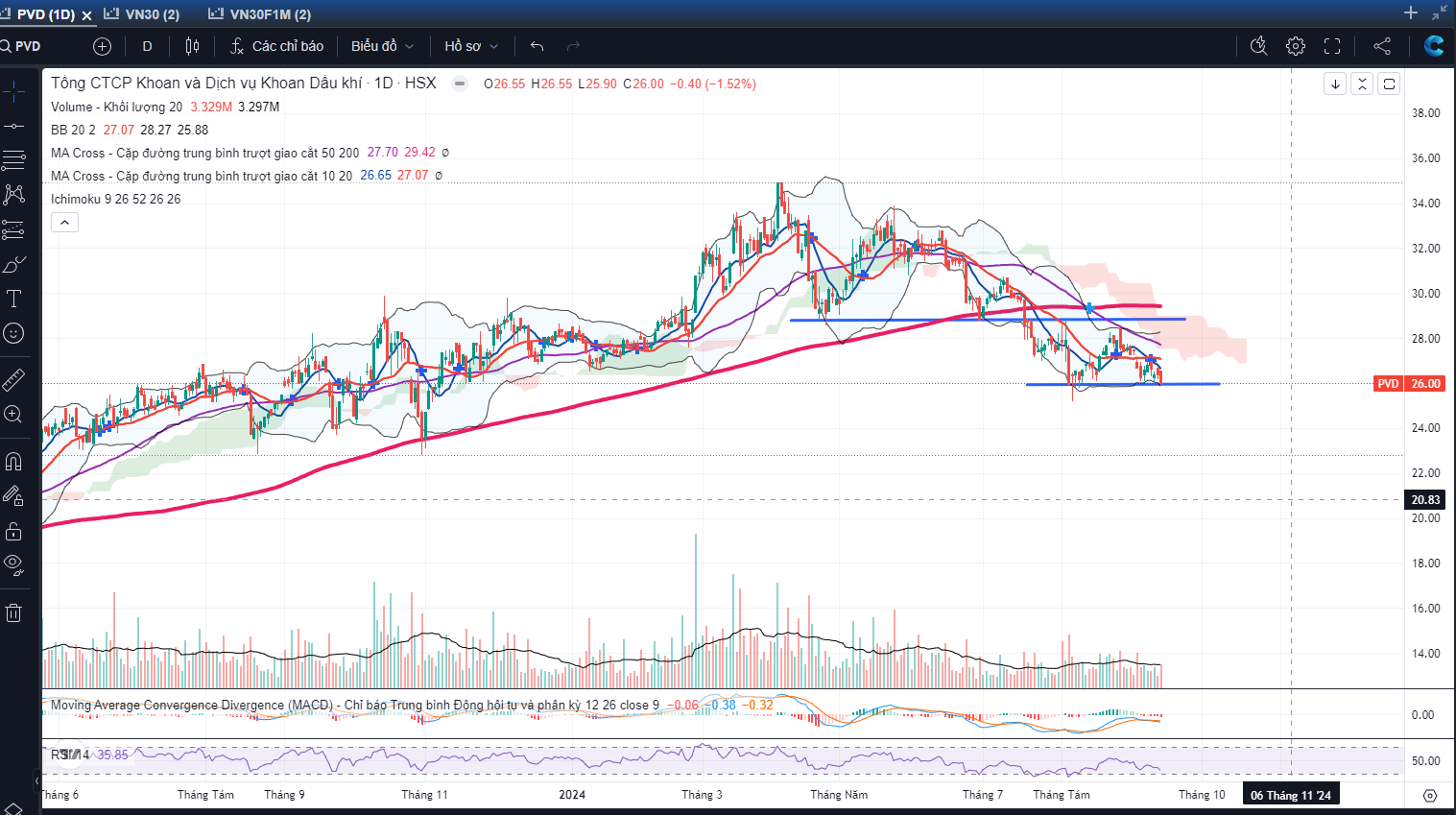Select the brush drawing tool

[13, 264]
